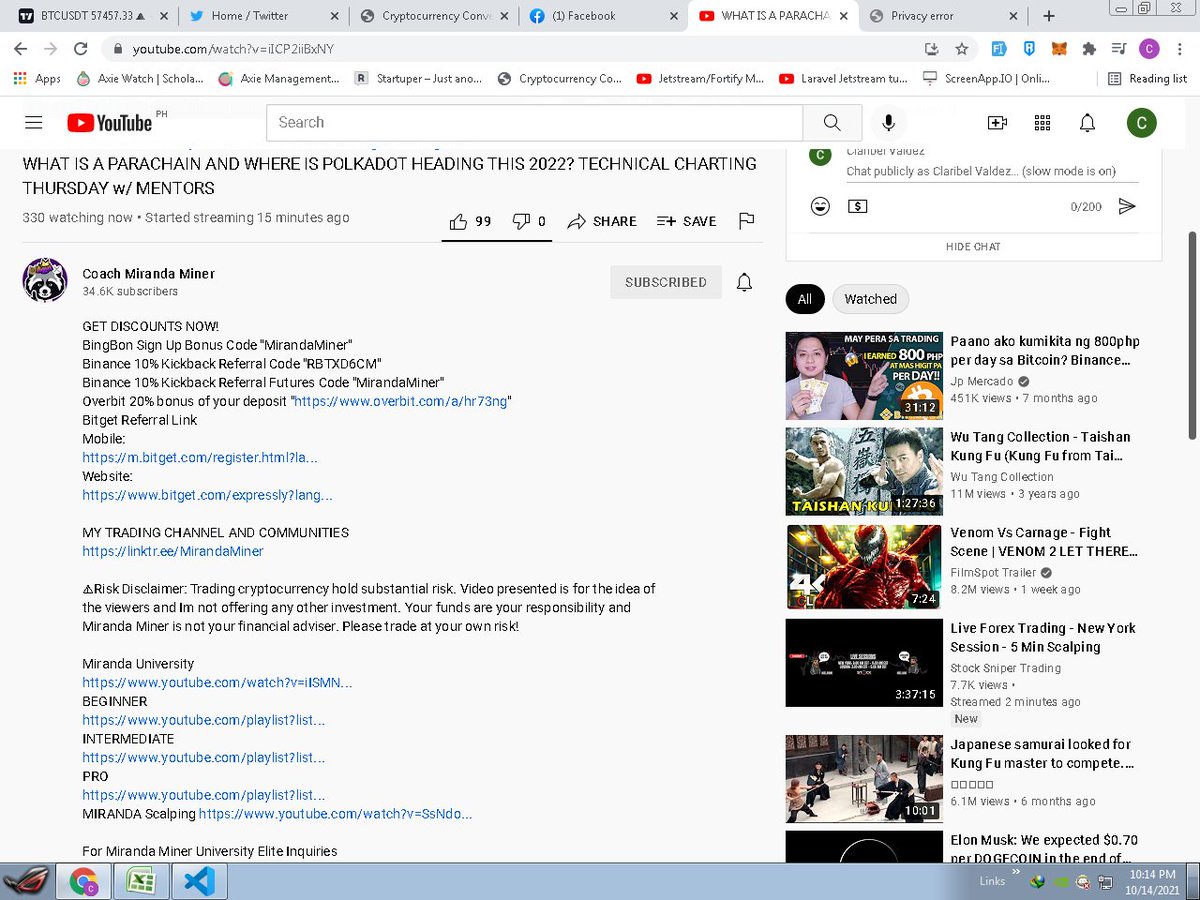Open the overbit.com referral link
Screen dimensions: 1200x900
coord(400,401)
